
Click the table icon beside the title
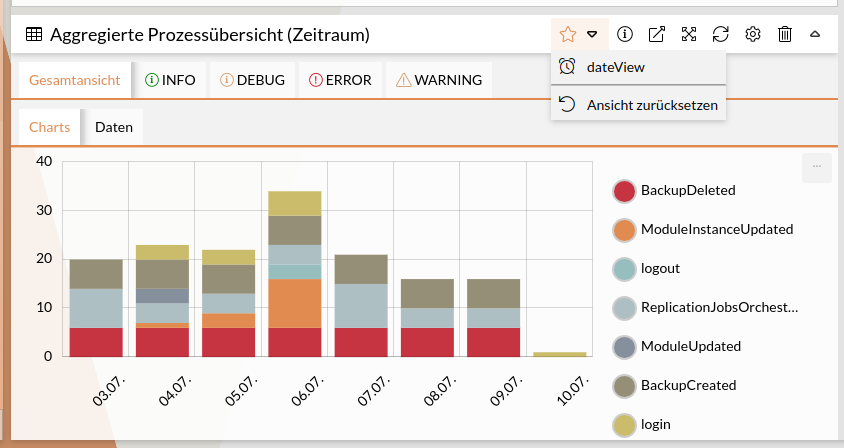(34, 34)
